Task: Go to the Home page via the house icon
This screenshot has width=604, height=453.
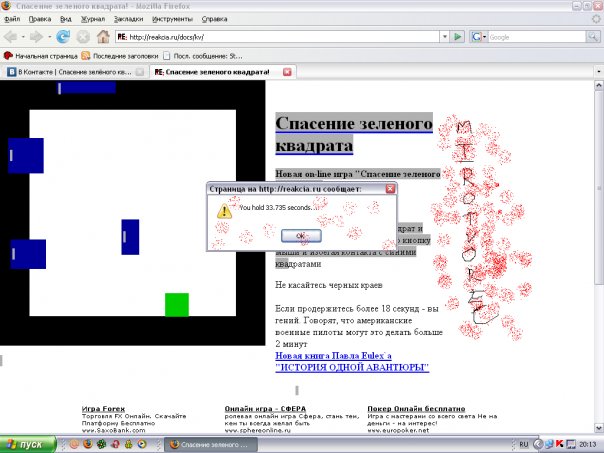Action: [x=102, y=37]
